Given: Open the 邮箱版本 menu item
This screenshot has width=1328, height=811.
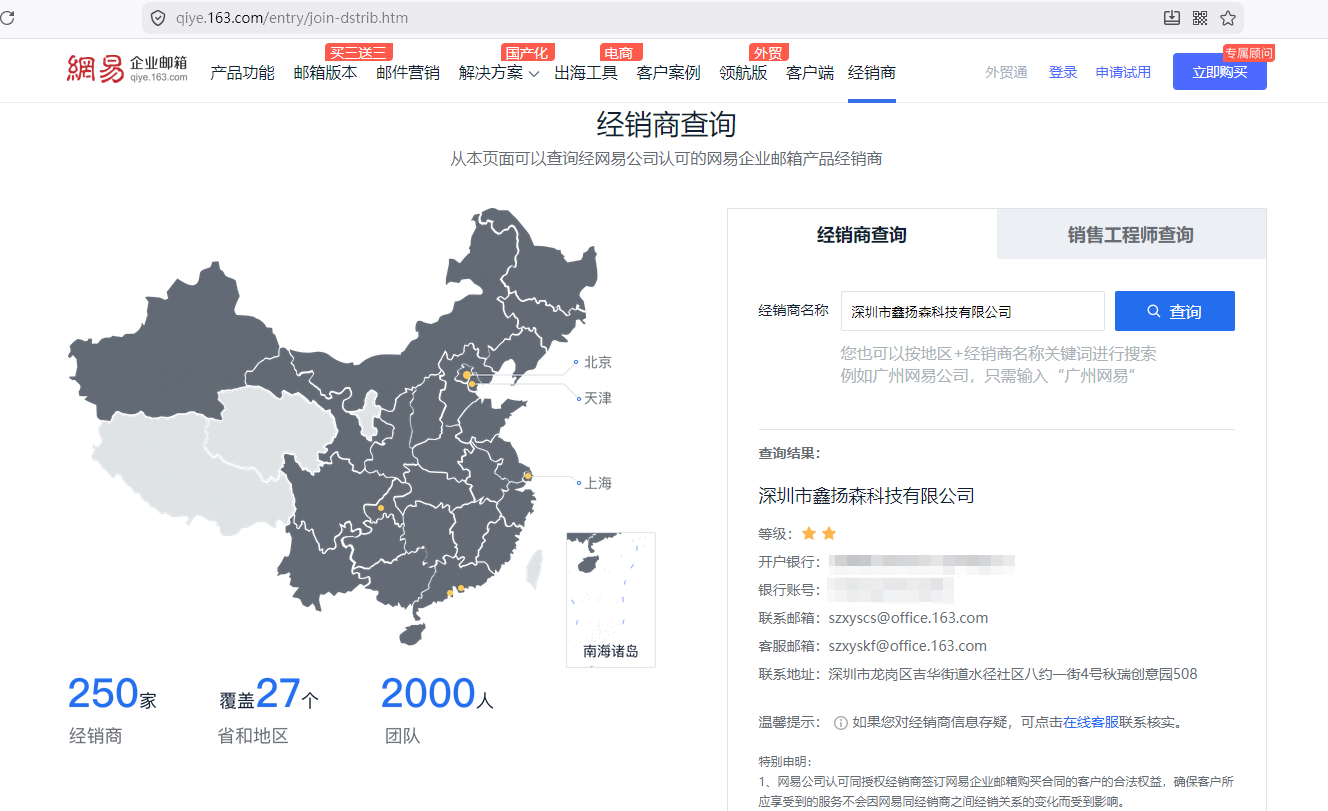Looking at the screenshot, I should pos(325,73).
